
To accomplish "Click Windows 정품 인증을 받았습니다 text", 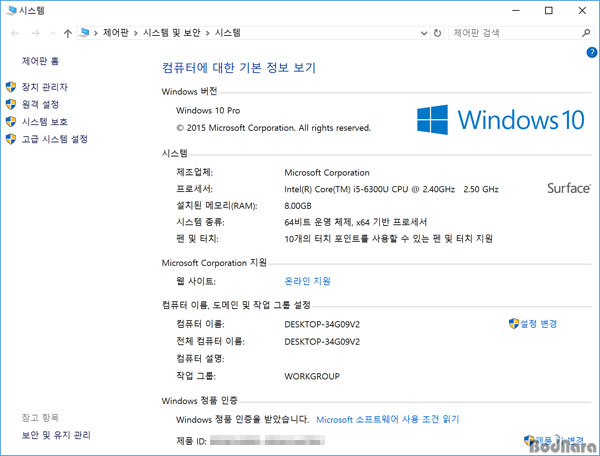I will (x=243, y=420).
